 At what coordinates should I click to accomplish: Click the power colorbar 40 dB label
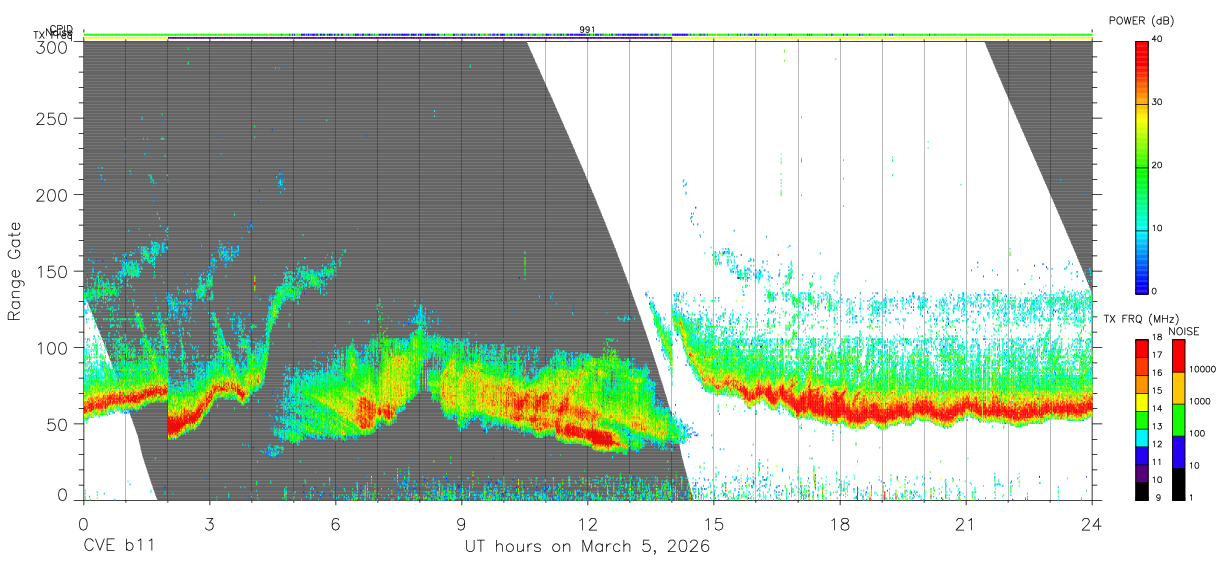1157,40
